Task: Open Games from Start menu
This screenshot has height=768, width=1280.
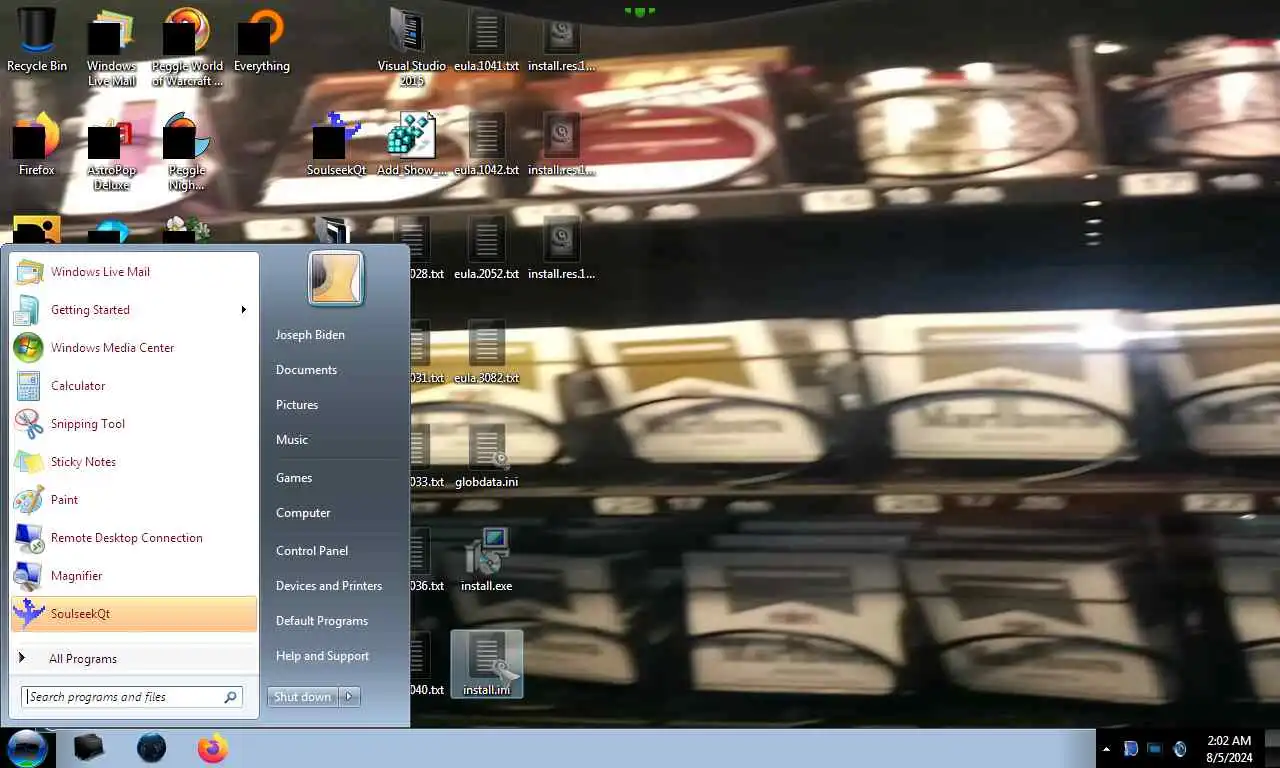Action: (294, 478)
